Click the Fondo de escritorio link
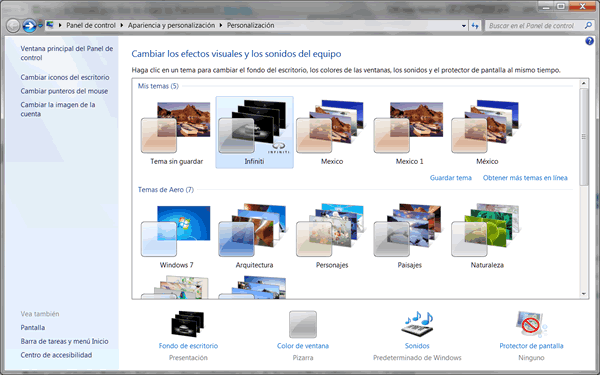 (x=188, y=346)
